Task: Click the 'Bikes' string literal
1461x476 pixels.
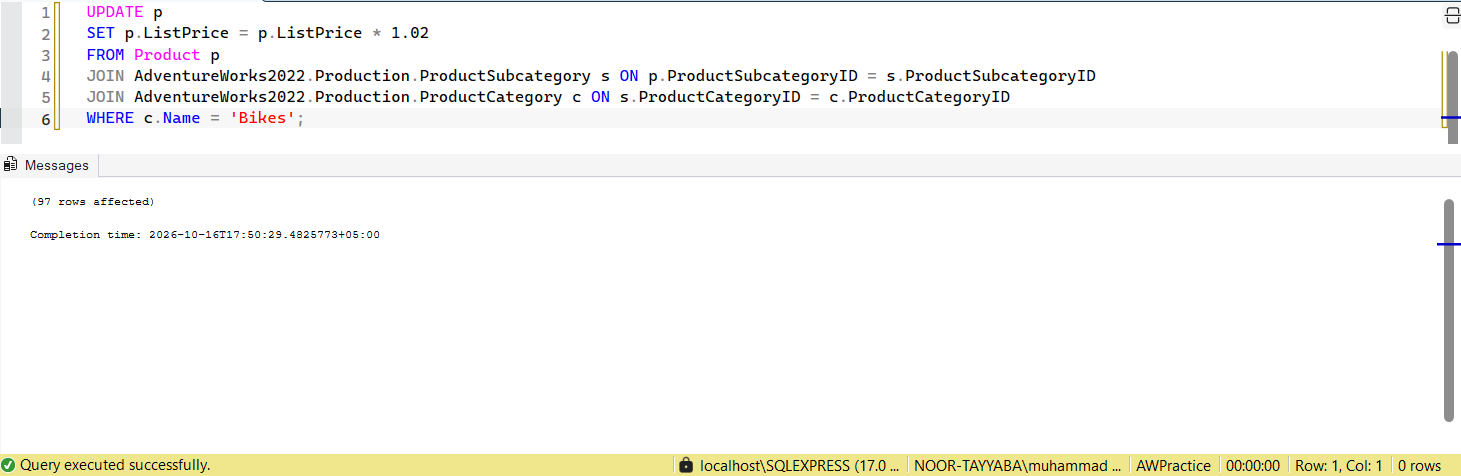Action: 263,118
